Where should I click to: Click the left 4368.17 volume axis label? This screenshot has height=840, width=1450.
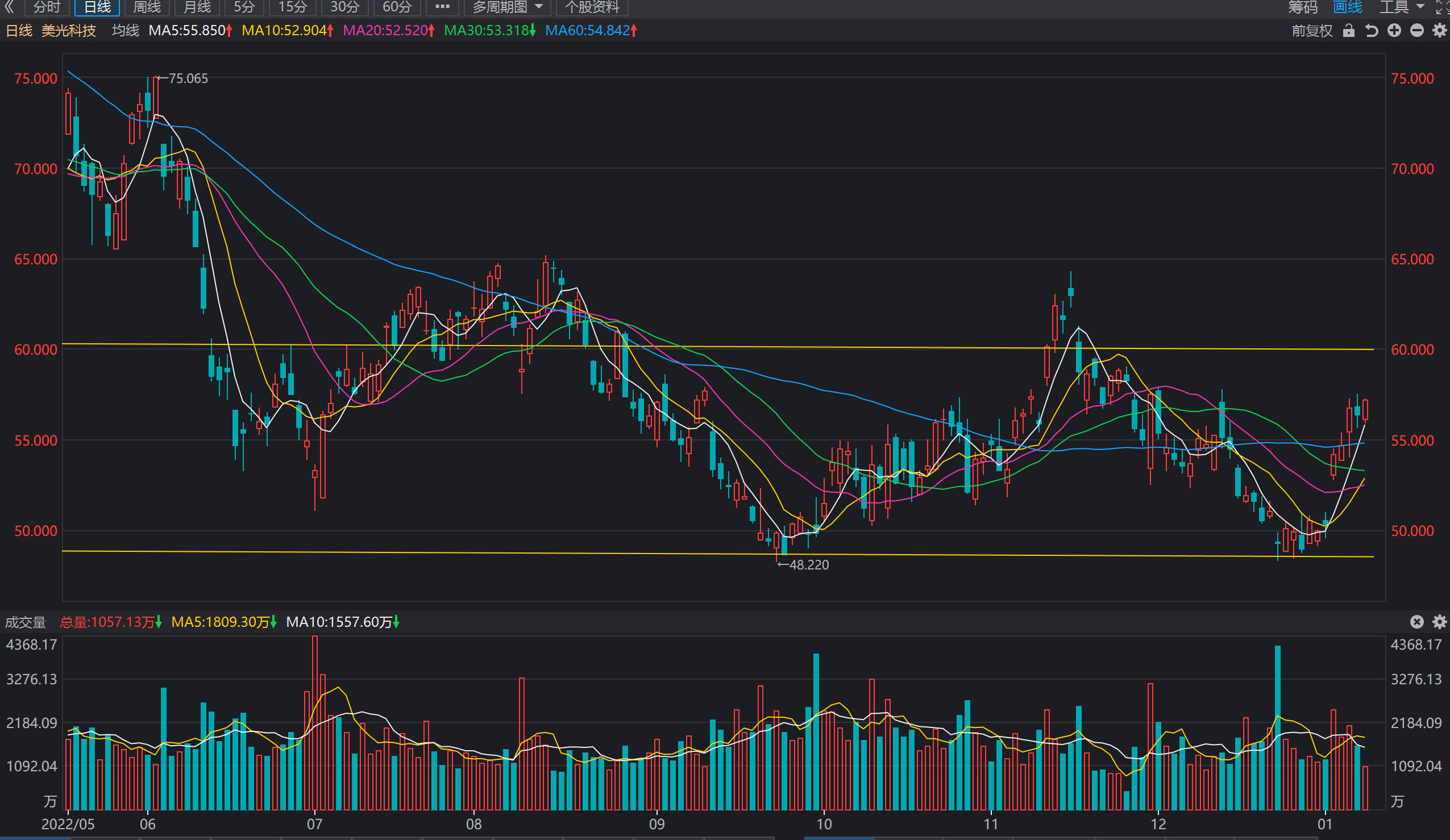pos(32,644)
